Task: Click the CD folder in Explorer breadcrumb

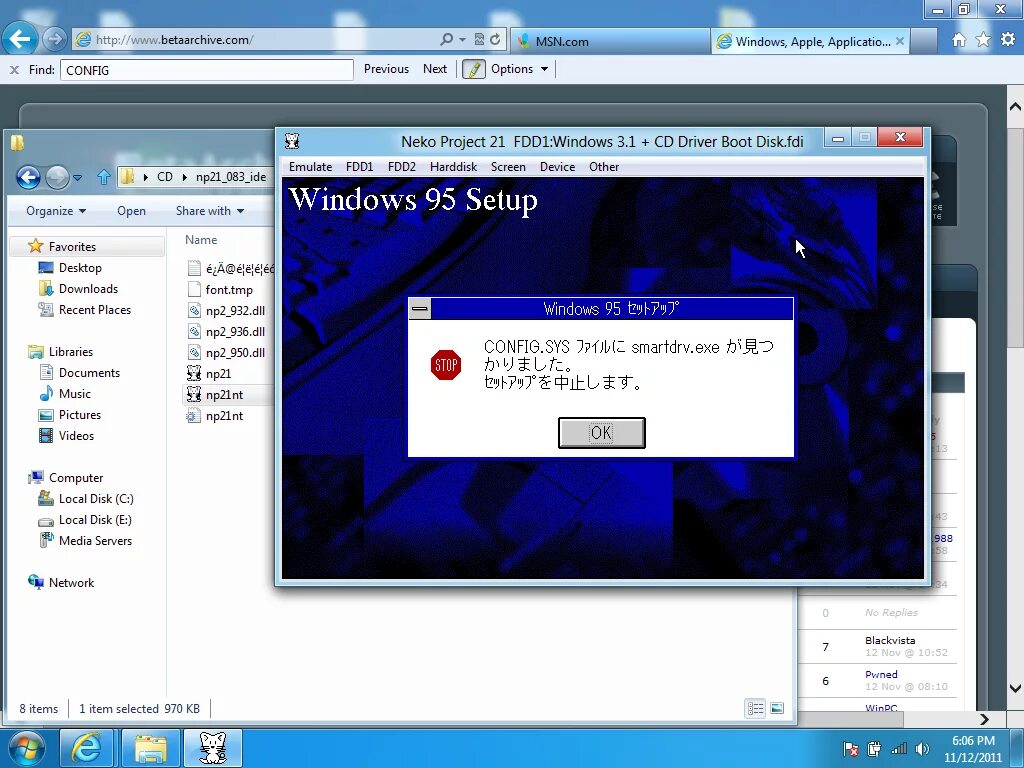Action: point(165,177)
